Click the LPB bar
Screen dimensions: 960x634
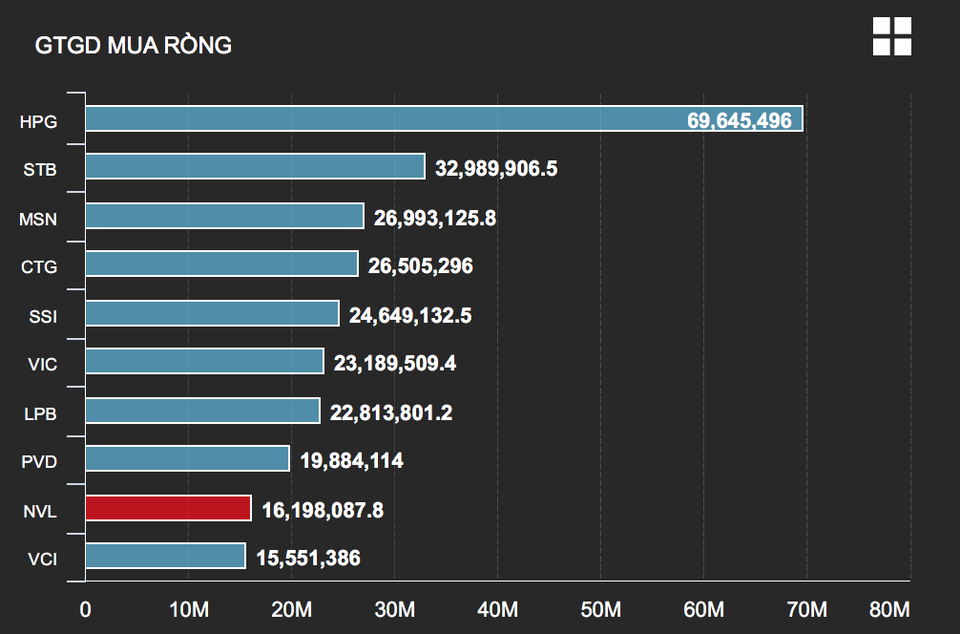(x=203, y=411)
